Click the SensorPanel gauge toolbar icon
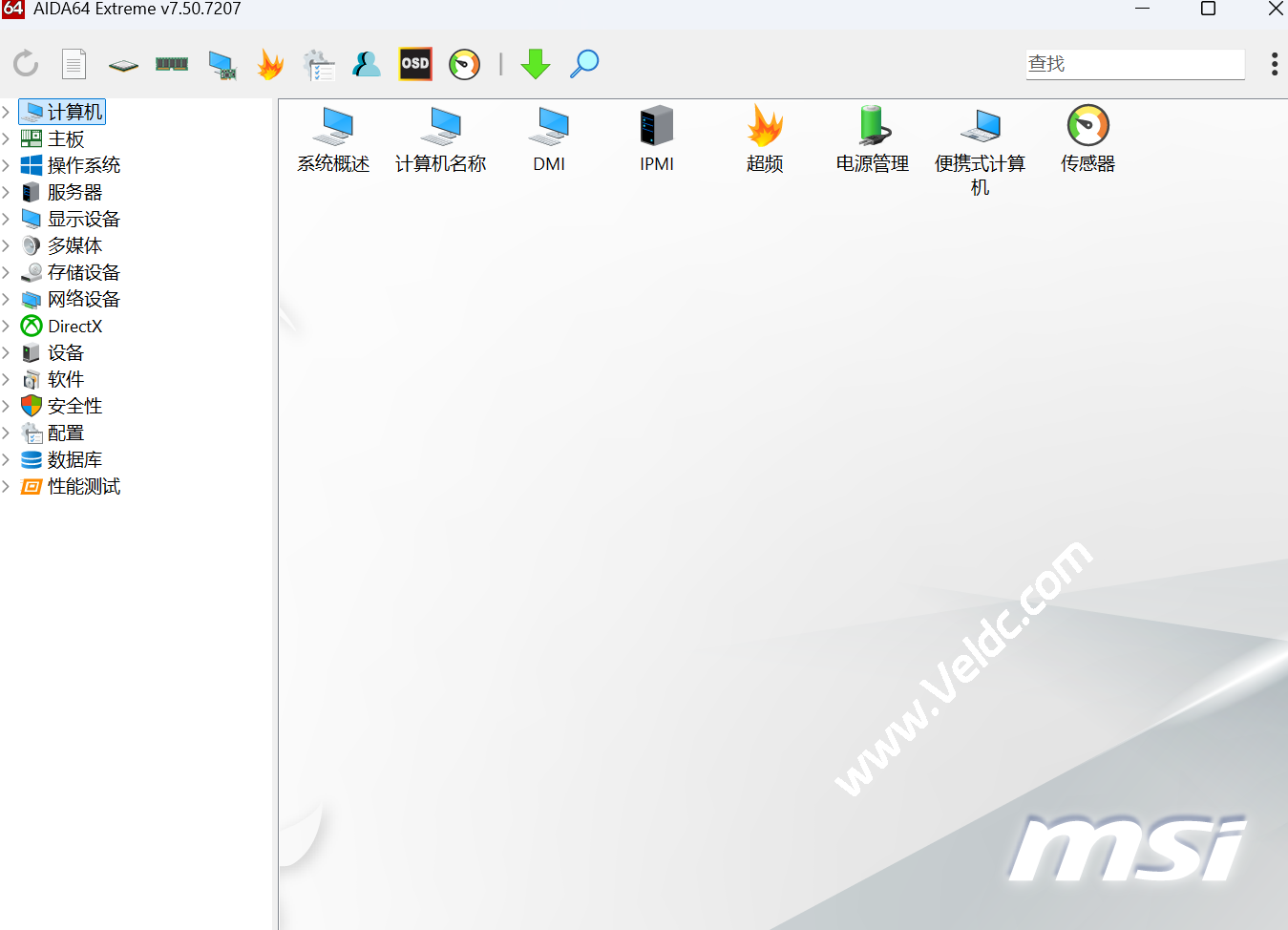The height and width of the screenshot is (930, 1288). [x=464, y=64]
